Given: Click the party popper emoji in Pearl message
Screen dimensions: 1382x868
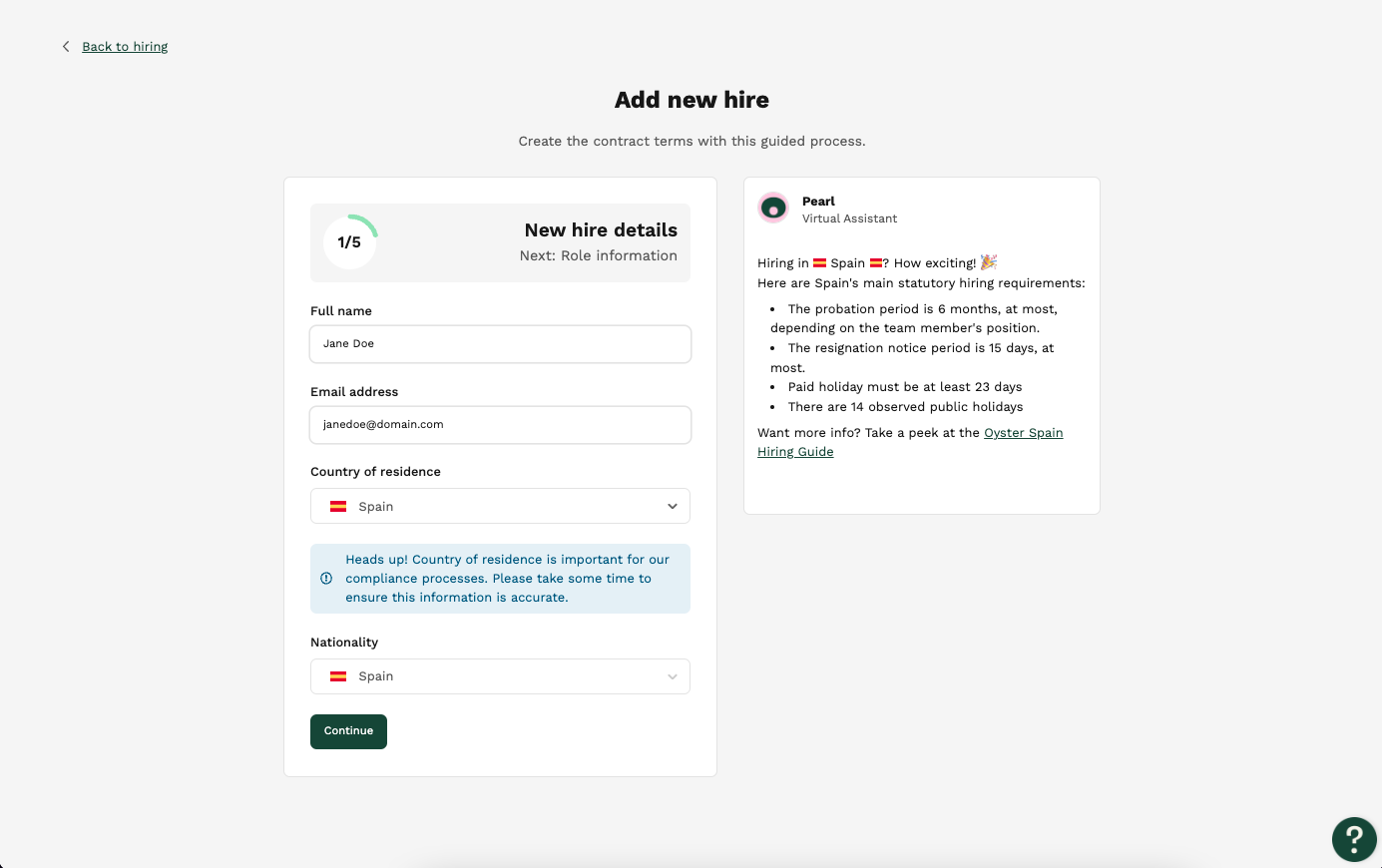Looking at the screenshot, I should coord(989,262).
